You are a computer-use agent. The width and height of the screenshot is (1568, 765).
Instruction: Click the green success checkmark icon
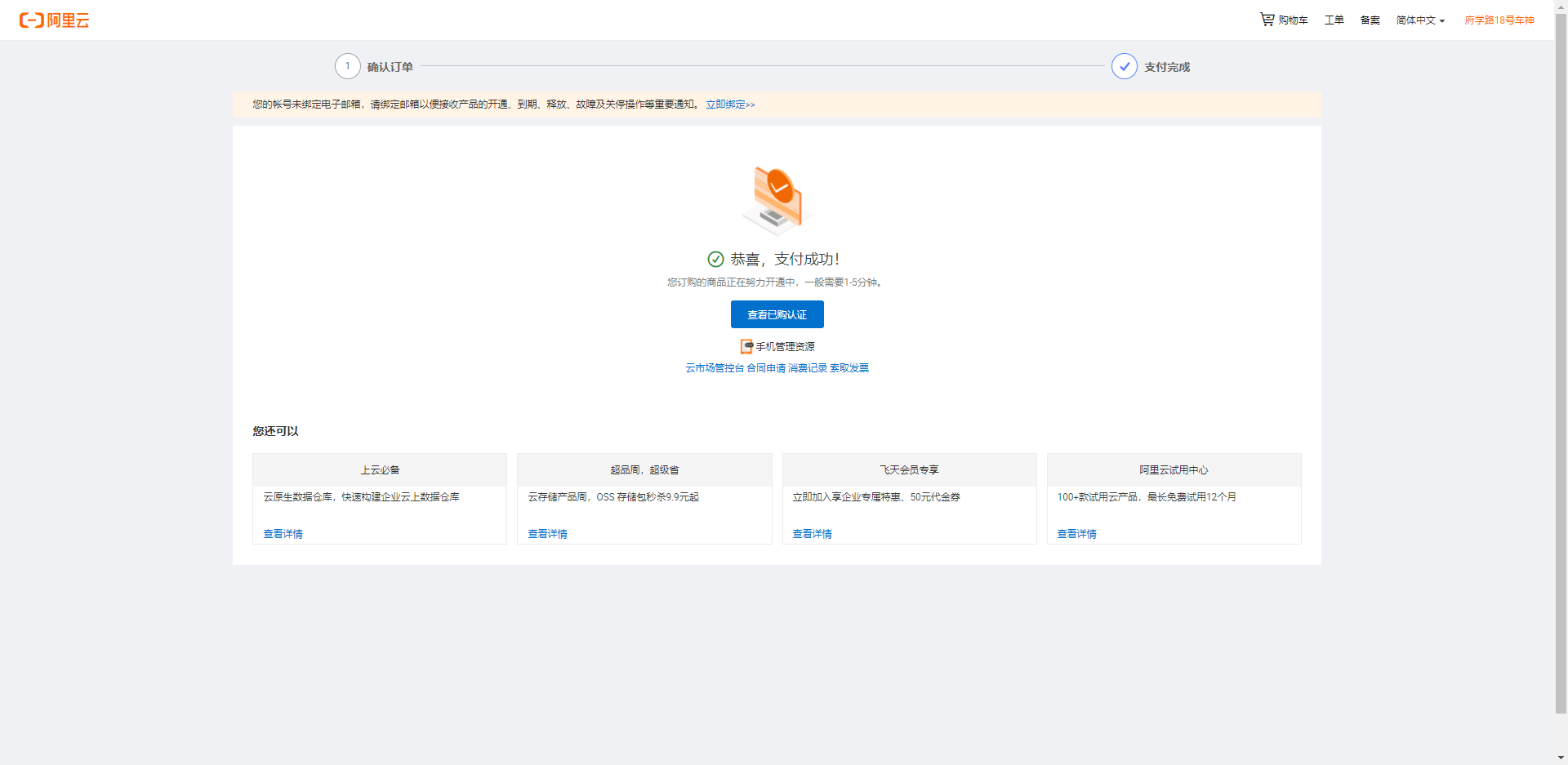715,259
